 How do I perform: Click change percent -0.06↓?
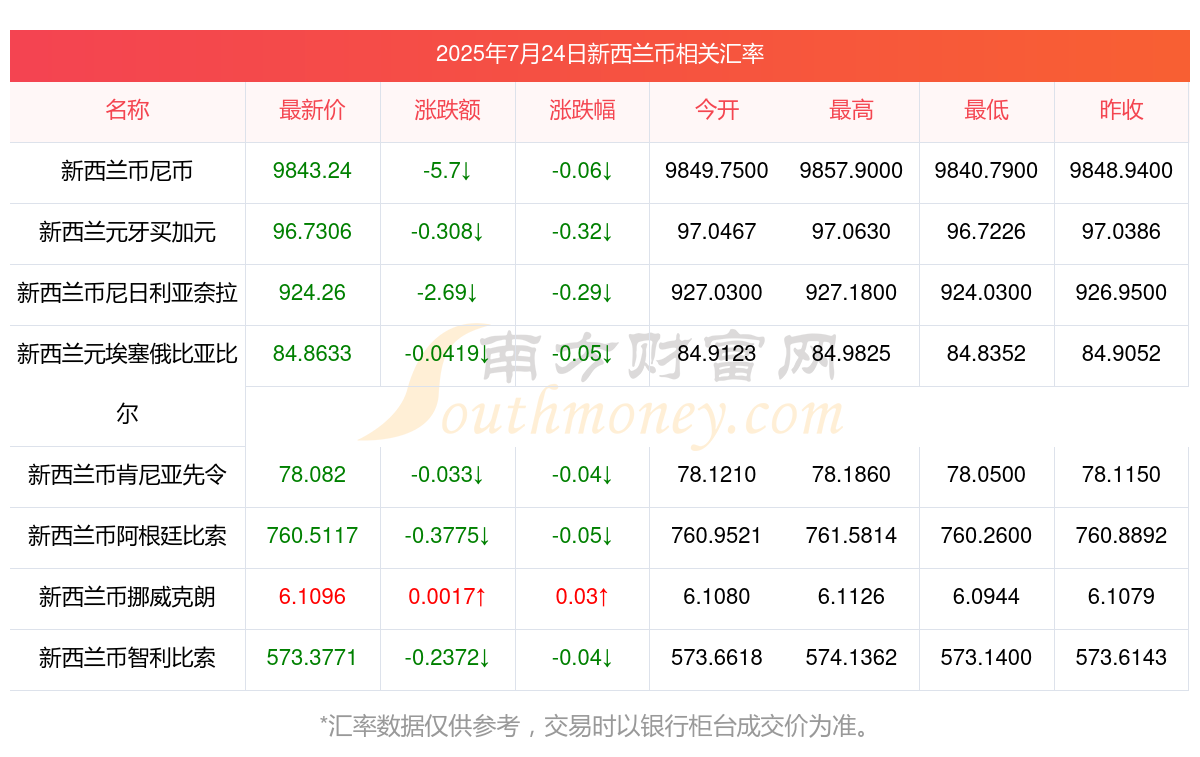582,171
